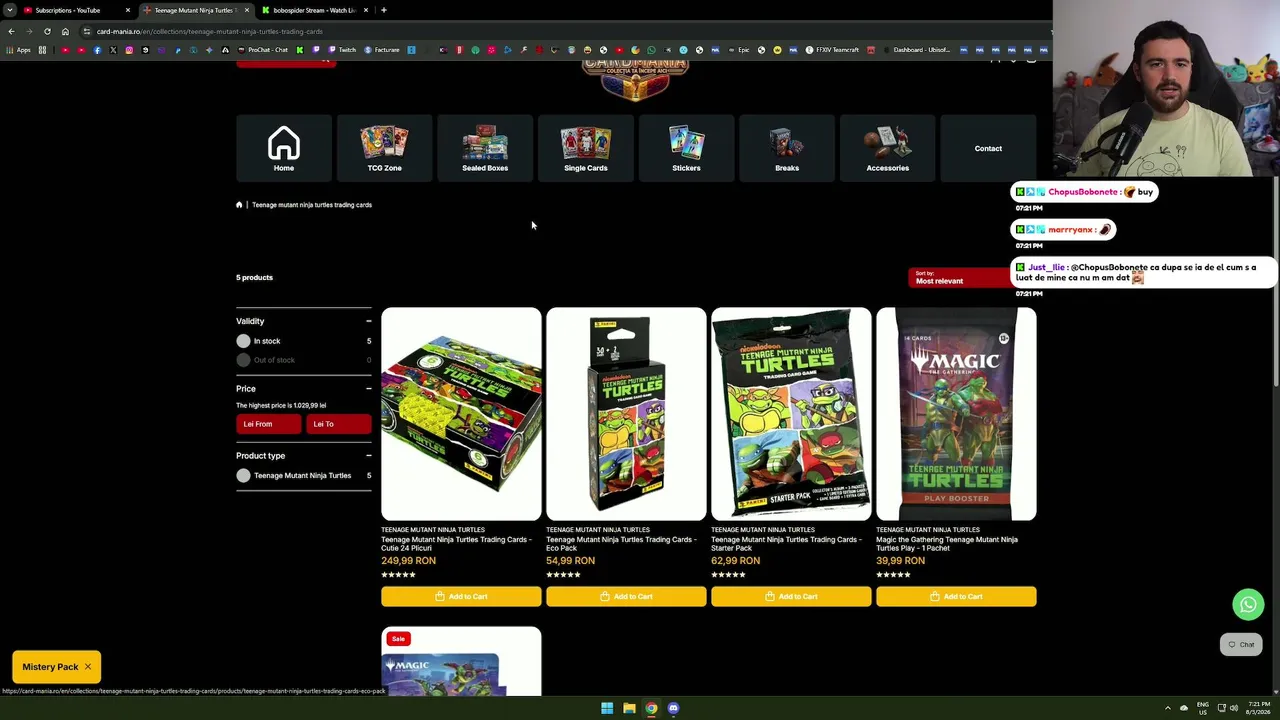Open the Single Cards category
The width and height of the screenshot is (1280, 720).
586,148
